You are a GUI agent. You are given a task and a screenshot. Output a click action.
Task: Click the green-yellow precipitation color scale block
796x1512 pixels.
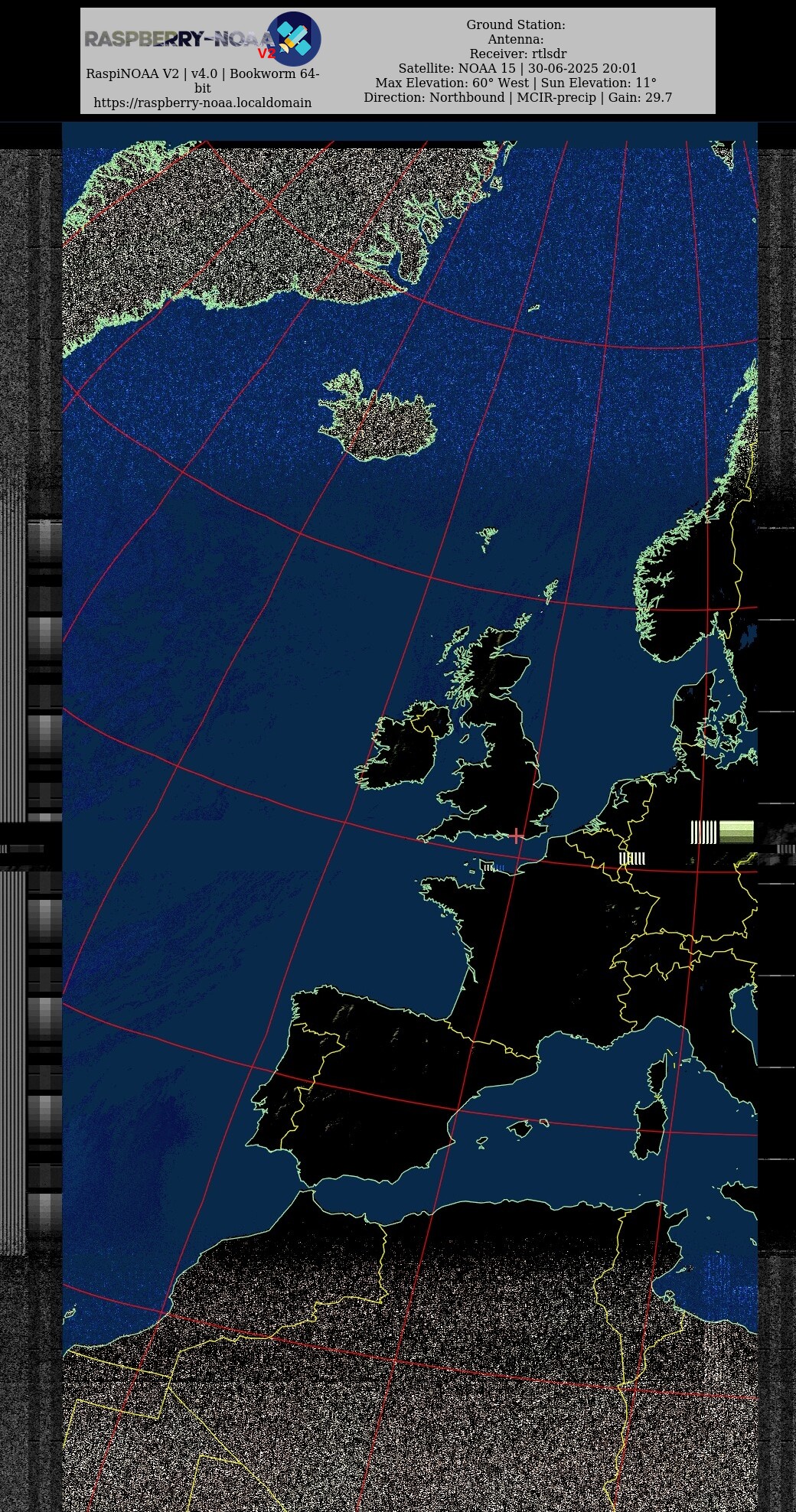[736, 832]
